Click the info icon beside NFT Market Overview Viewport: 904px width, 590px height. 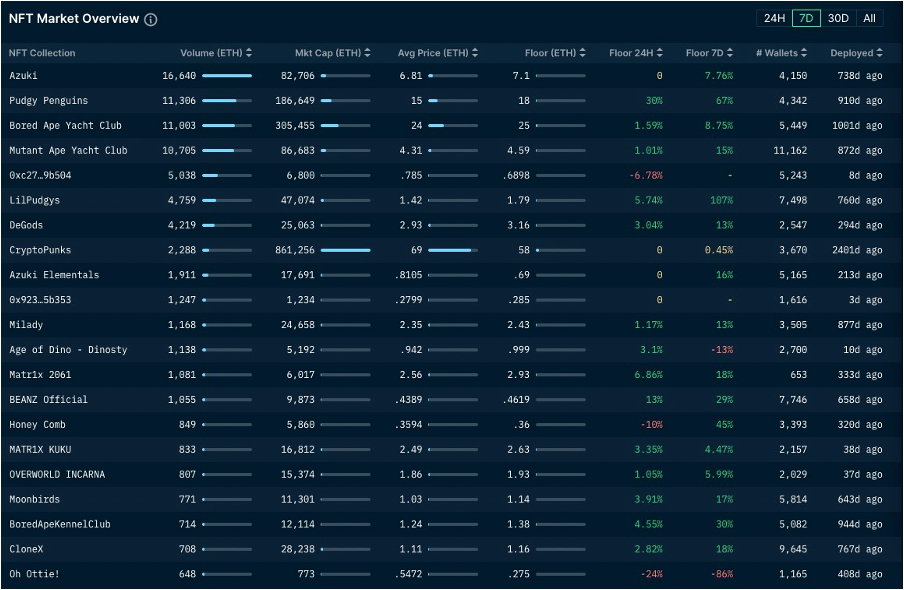(x=151, y=20)
